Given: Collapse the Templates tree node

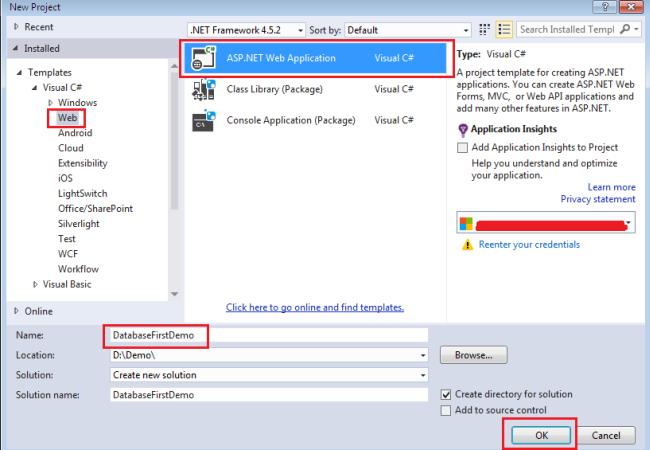Looking at the screenshot, I should coord(19,73).
